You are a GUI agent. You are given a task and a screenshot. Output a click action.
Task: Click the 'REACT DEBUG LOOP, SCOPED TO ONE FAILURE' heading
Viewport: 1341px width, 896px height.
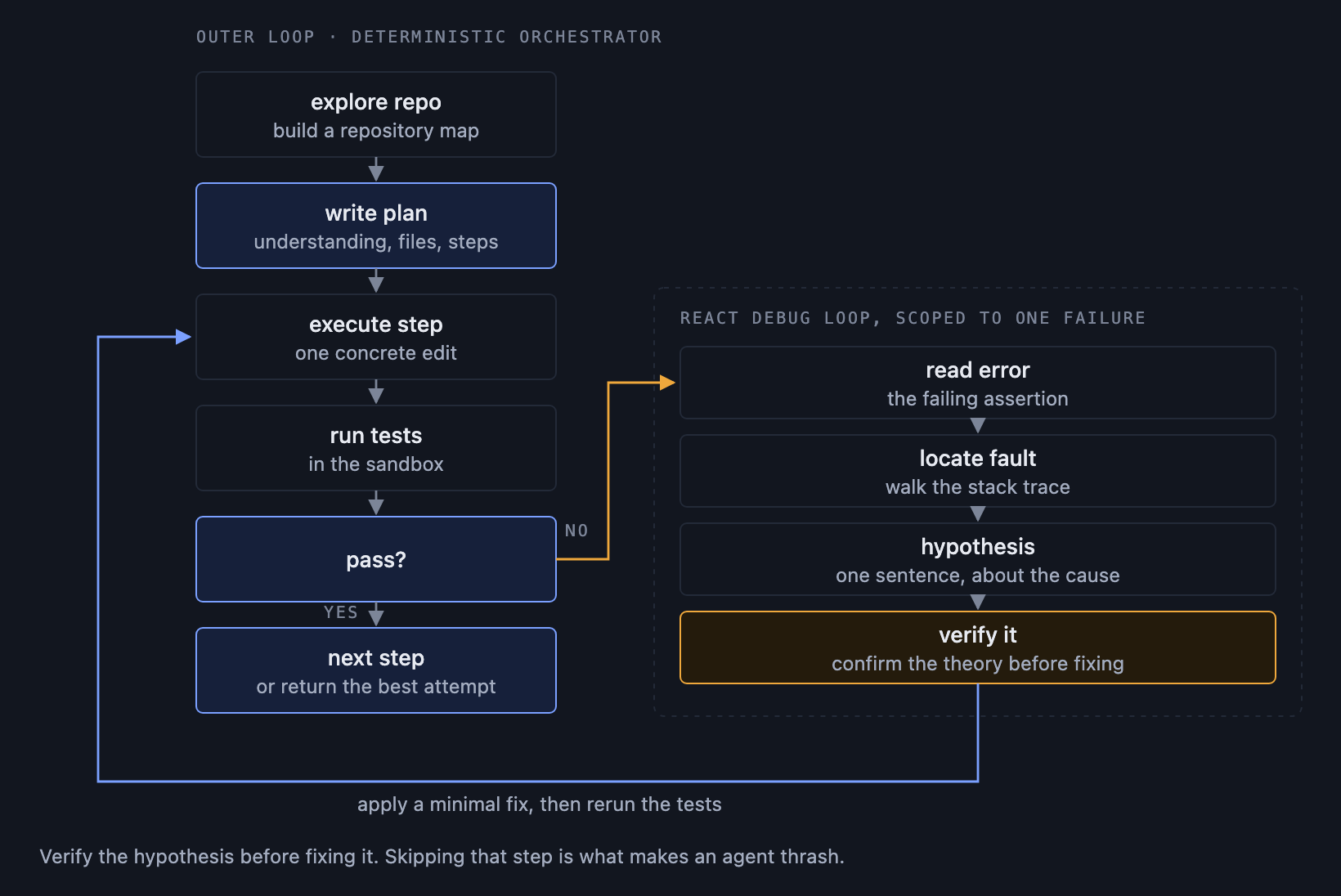(913, 318)
